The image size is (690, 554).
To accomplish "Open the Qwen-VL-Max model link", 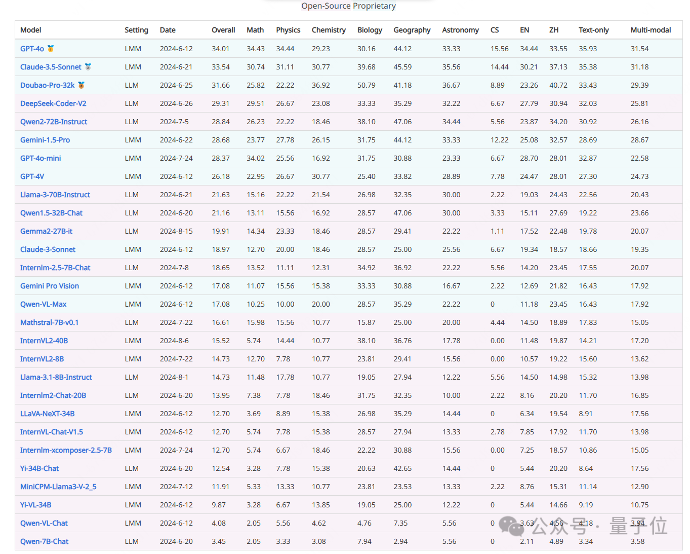I will pos(43,304).
